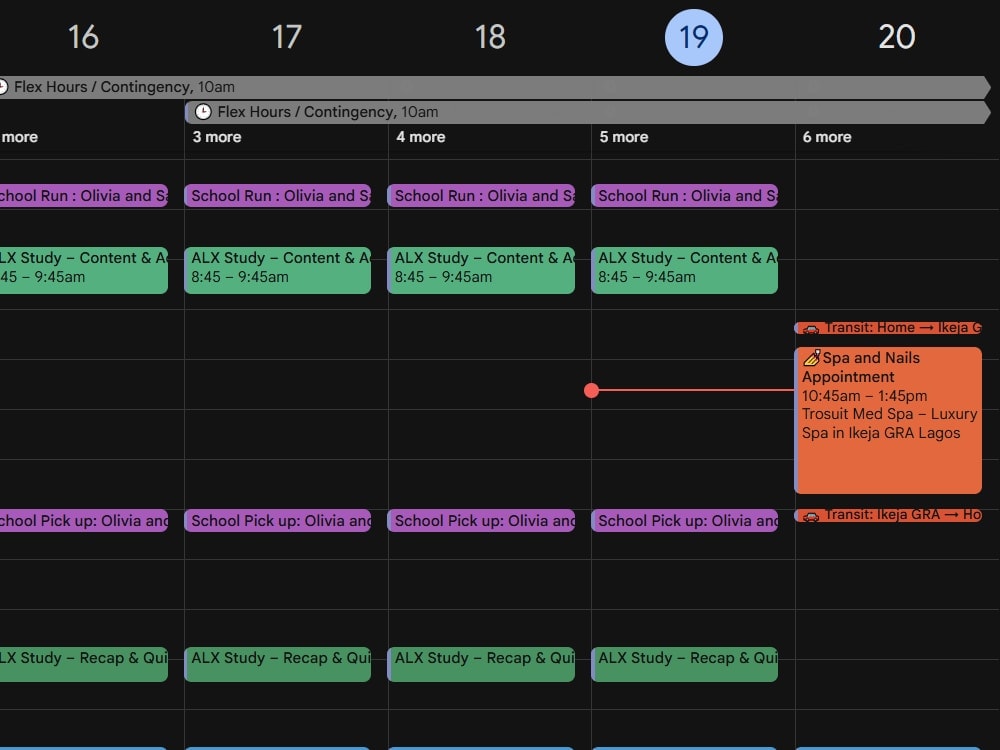
Task: Open ALX Study Content event on day 17
Action: (277, 270)
